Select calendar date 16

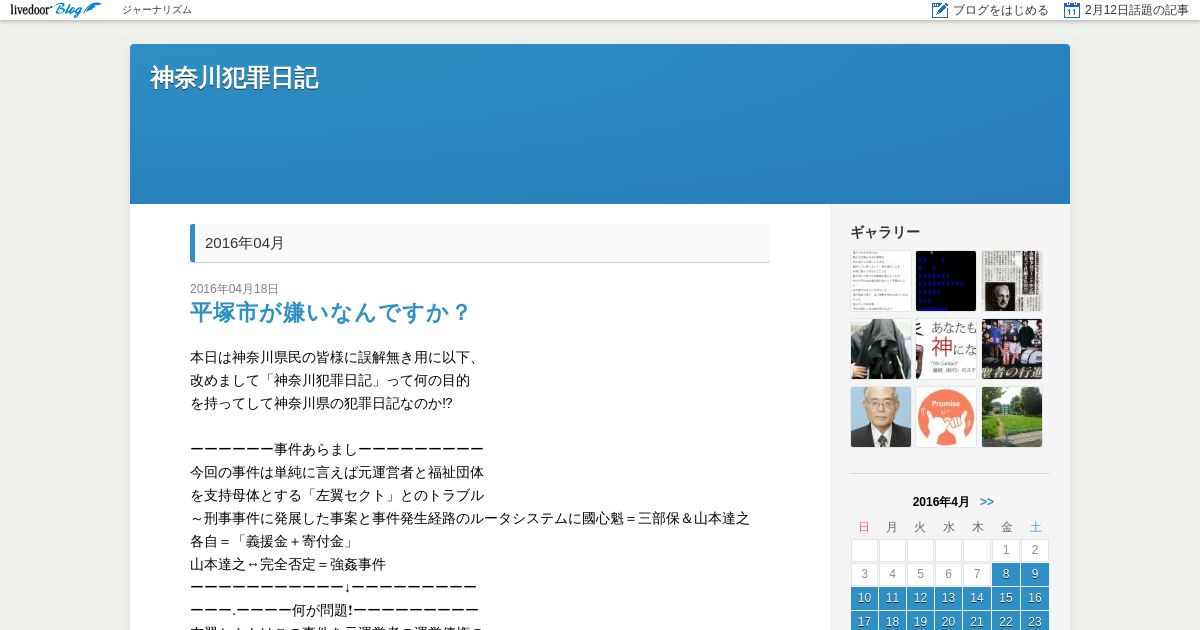click(1035, 598)
